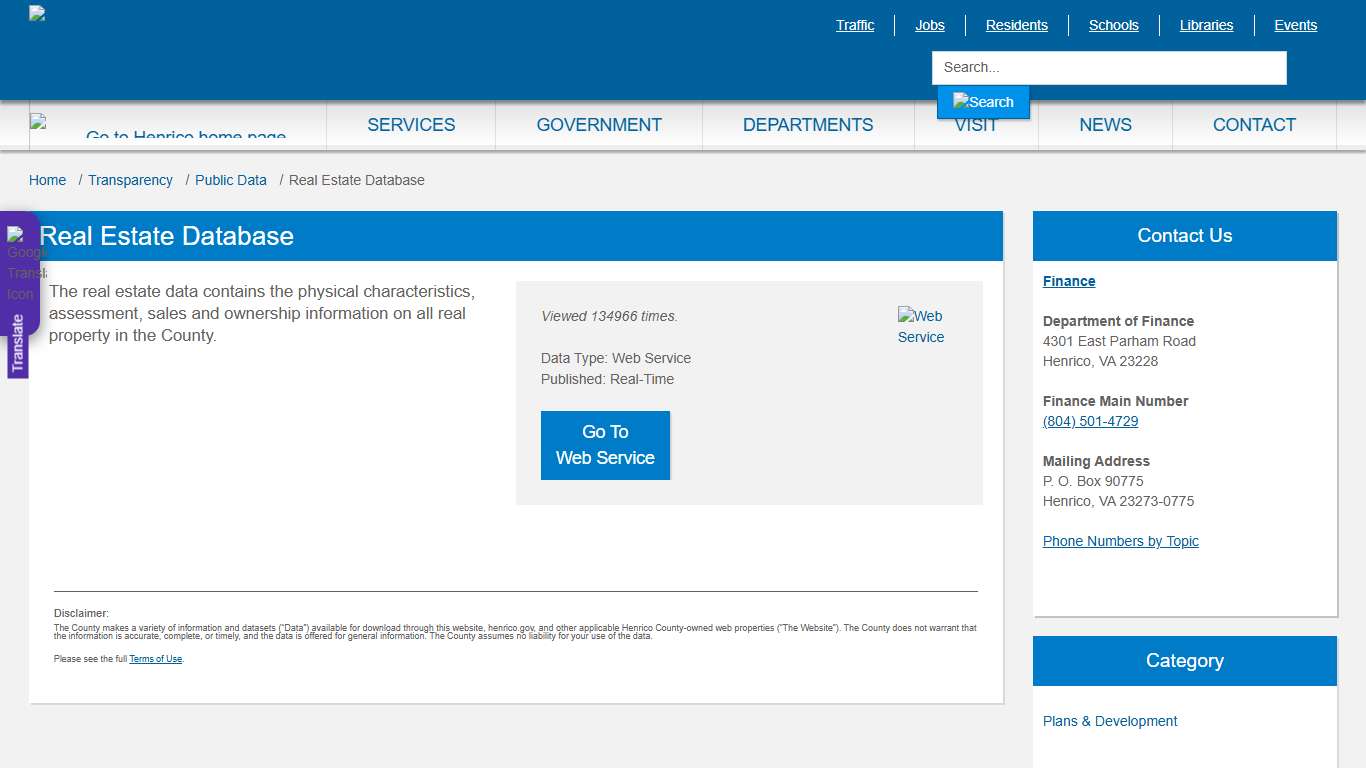Click inside the Search input box

pos(1108,67)
